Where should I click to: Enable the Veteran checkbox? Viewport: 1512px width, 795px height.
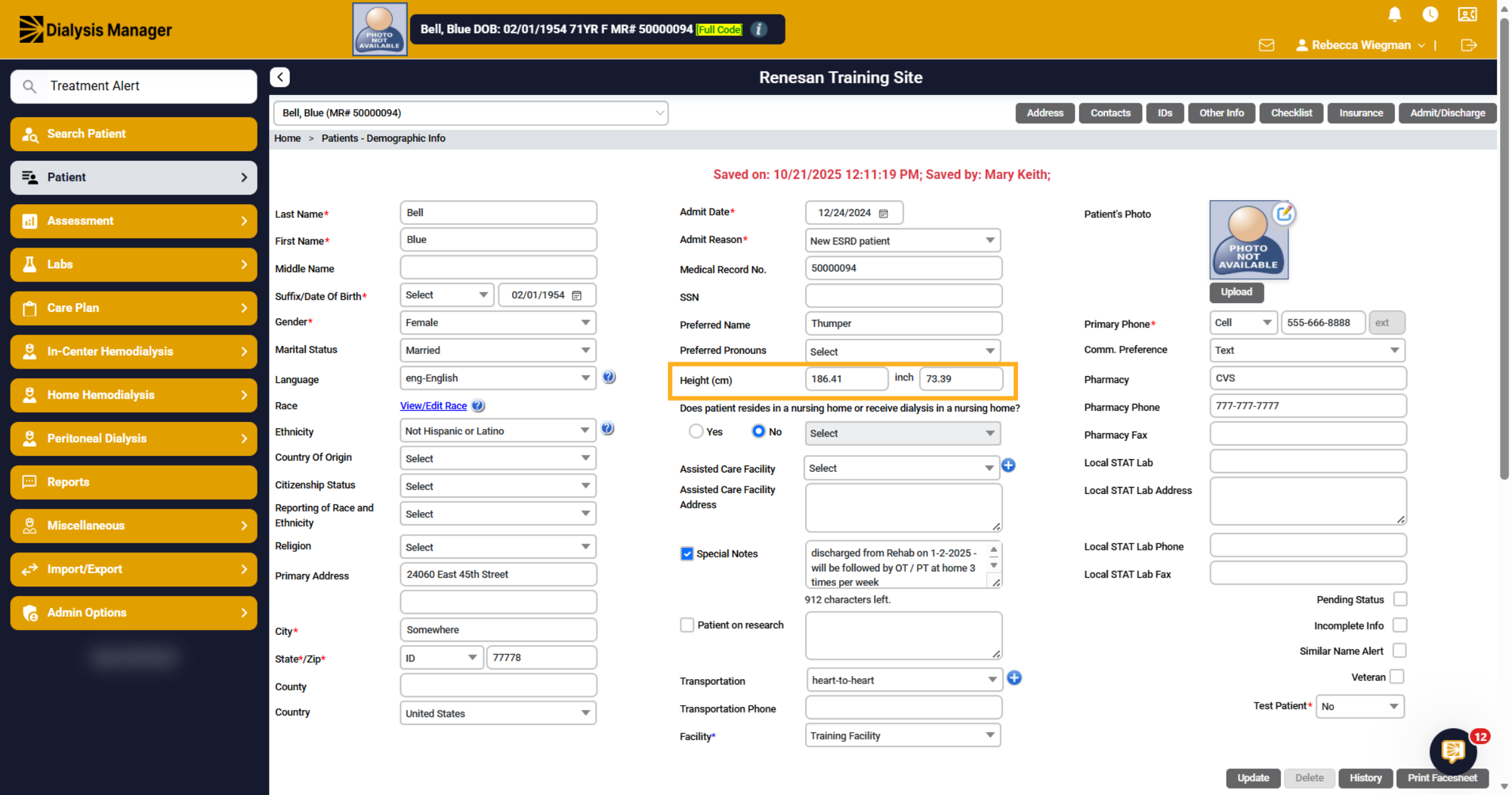[x=1397, y=677]
